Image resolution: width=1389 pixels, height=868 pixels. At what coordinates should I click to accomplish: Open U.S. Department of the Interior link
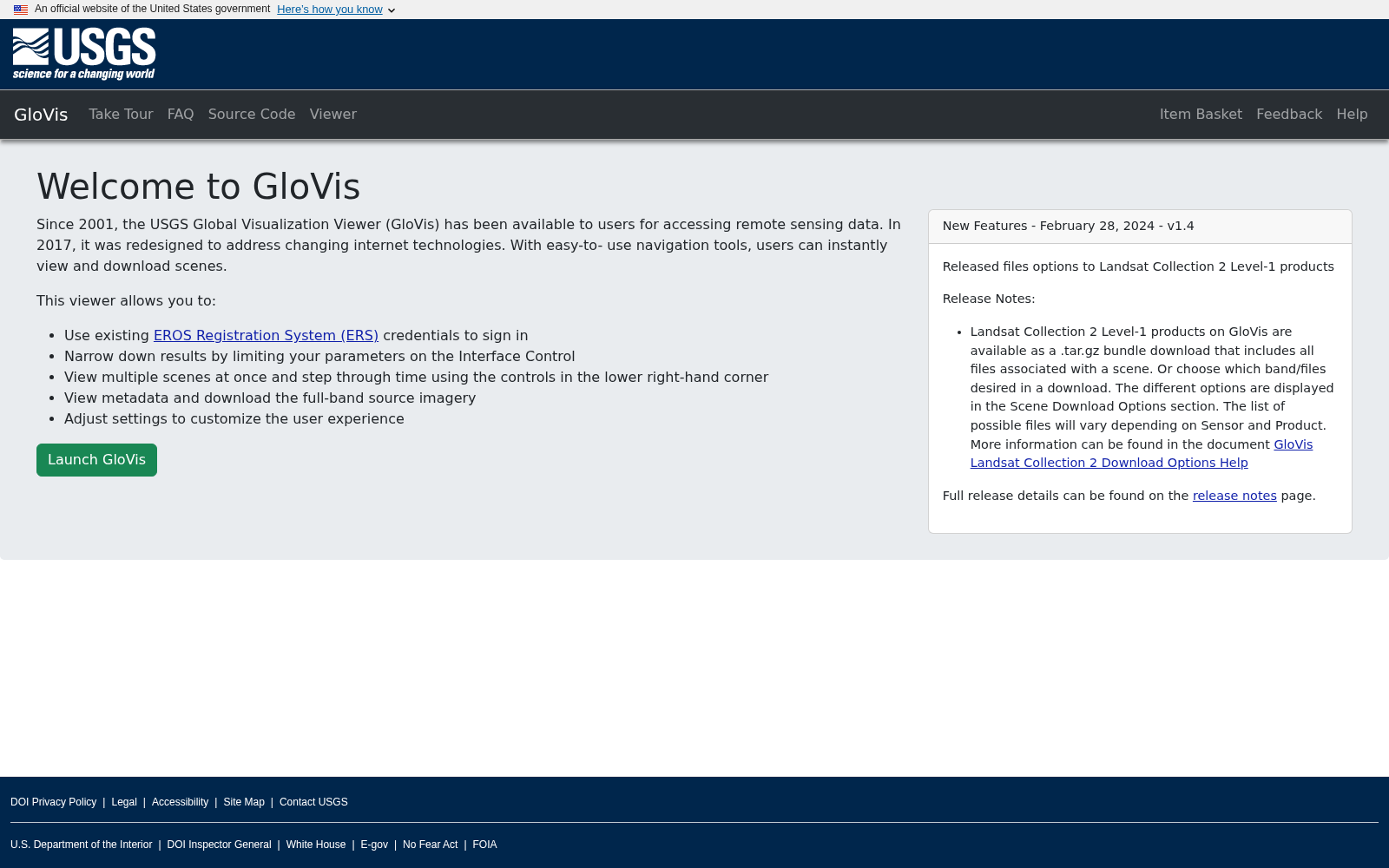coord(81,845)
